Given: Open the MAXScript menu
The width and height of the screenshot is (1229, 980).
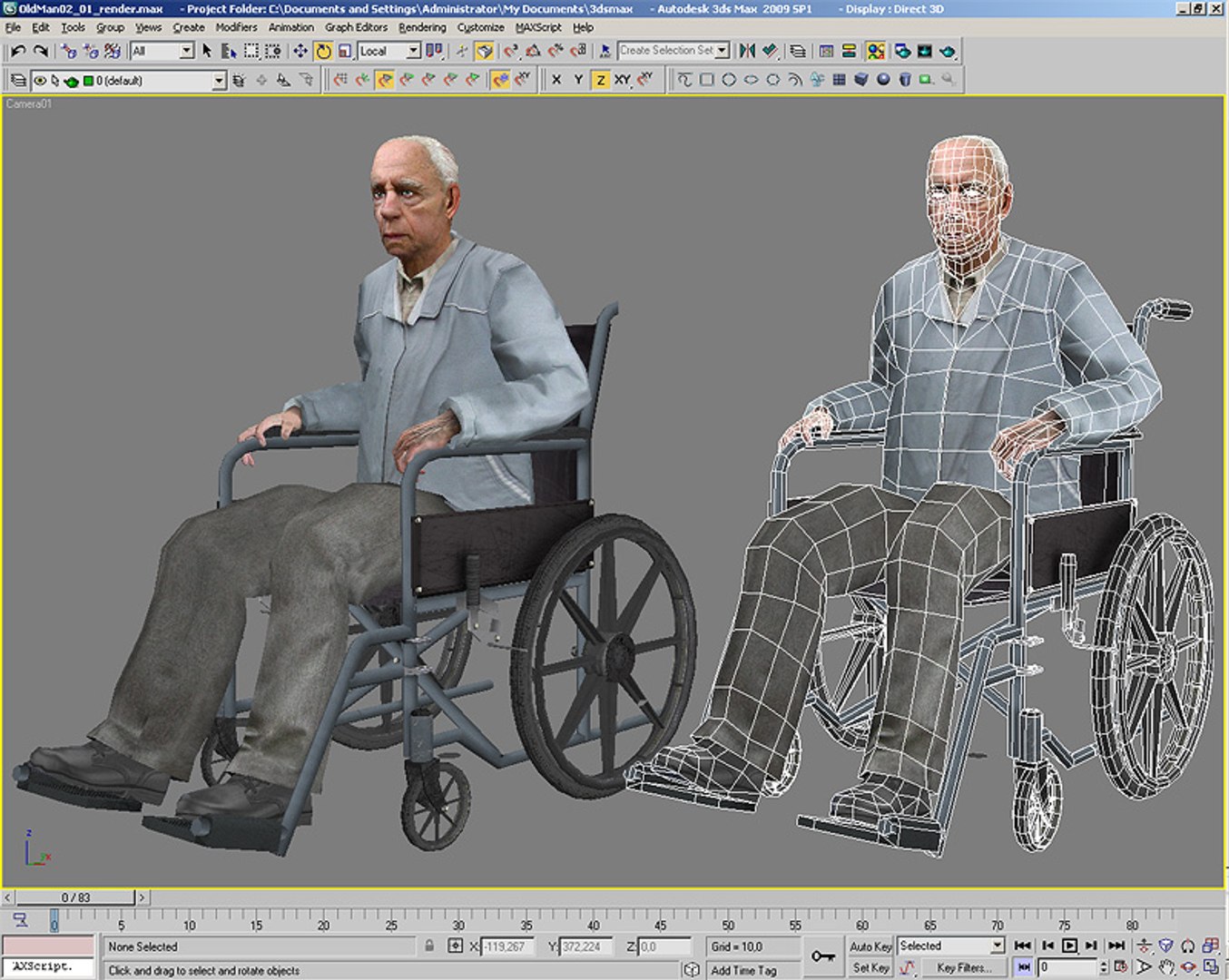Looking at the screenshot, I should coord(538,27).
